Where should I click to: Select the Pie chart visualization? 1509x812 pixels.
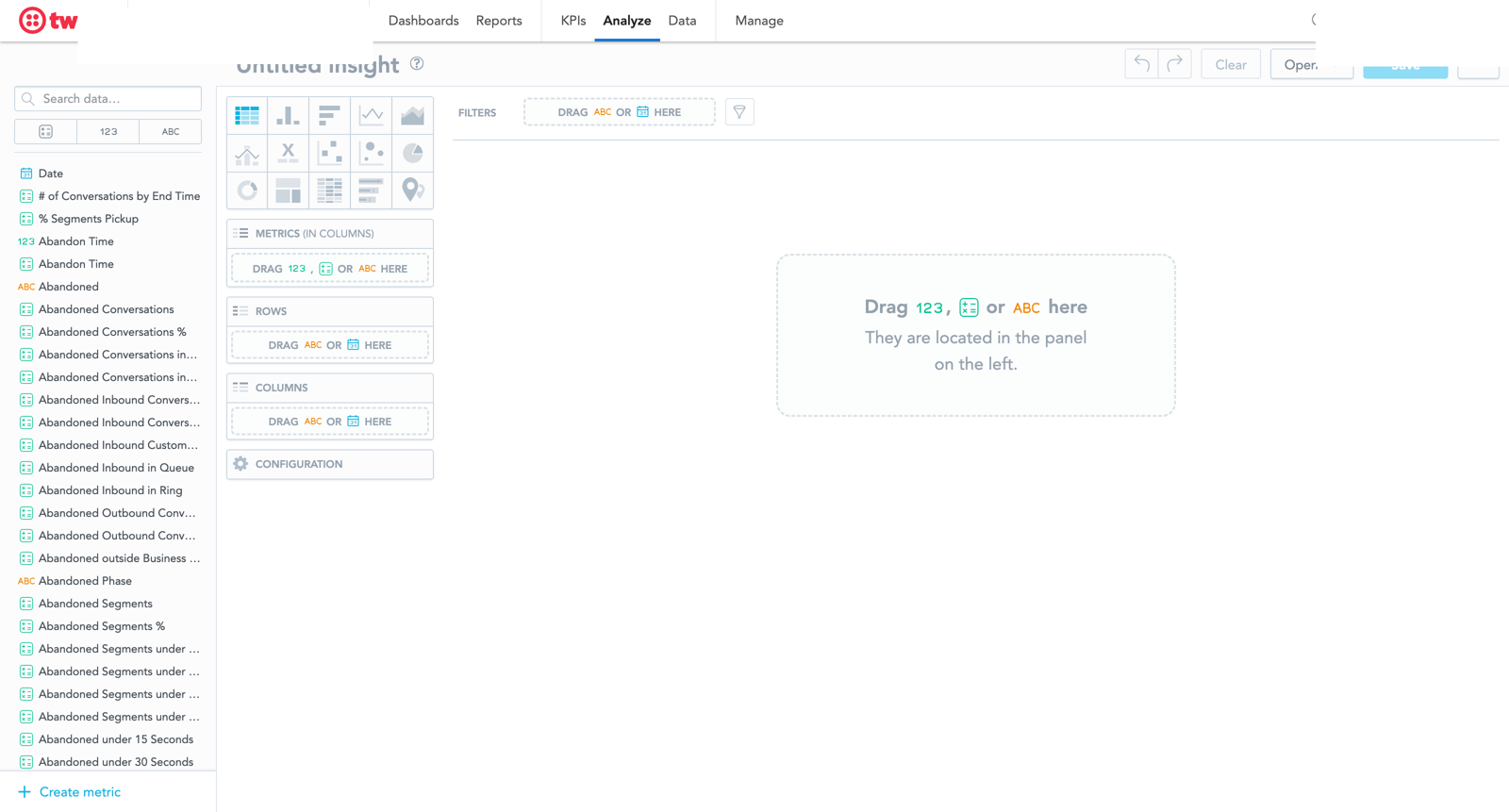413,153
